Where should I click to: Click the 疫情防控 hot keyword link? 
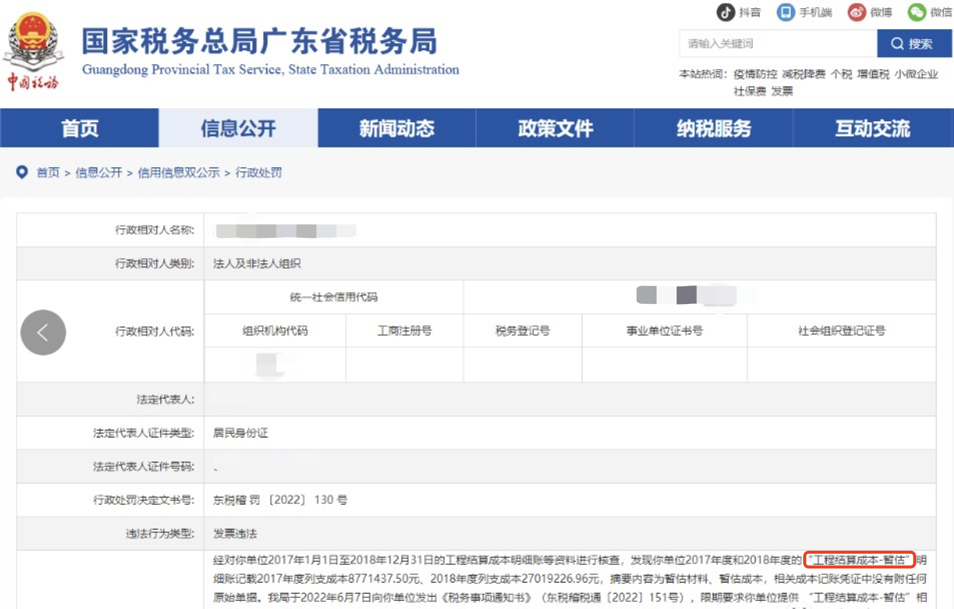point(754,75)
